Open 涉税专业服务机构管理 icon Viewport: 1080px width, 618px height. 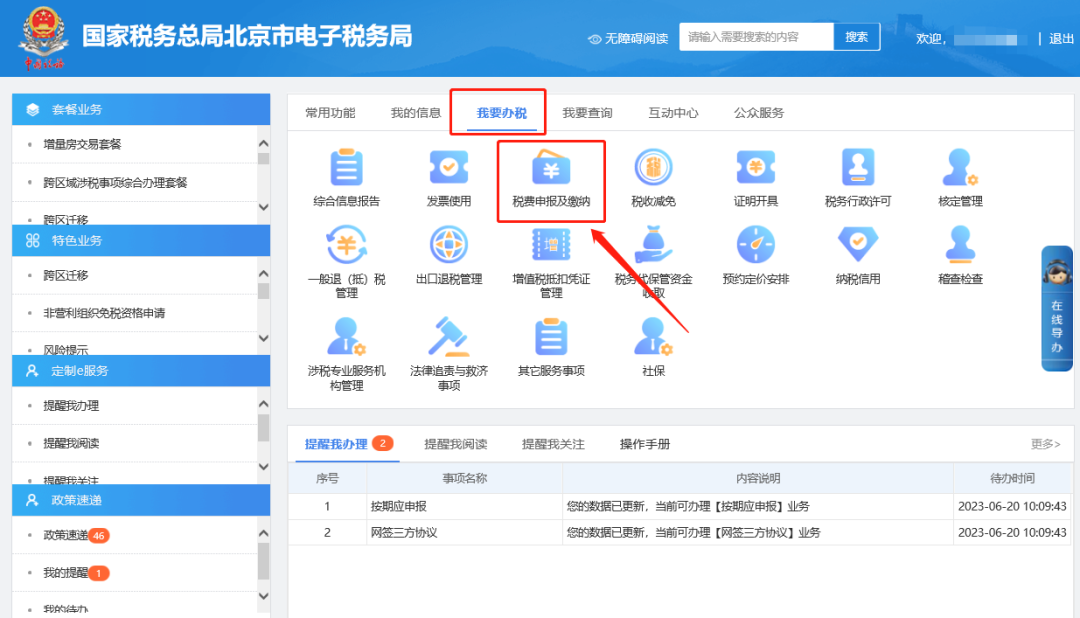point(346,336)
